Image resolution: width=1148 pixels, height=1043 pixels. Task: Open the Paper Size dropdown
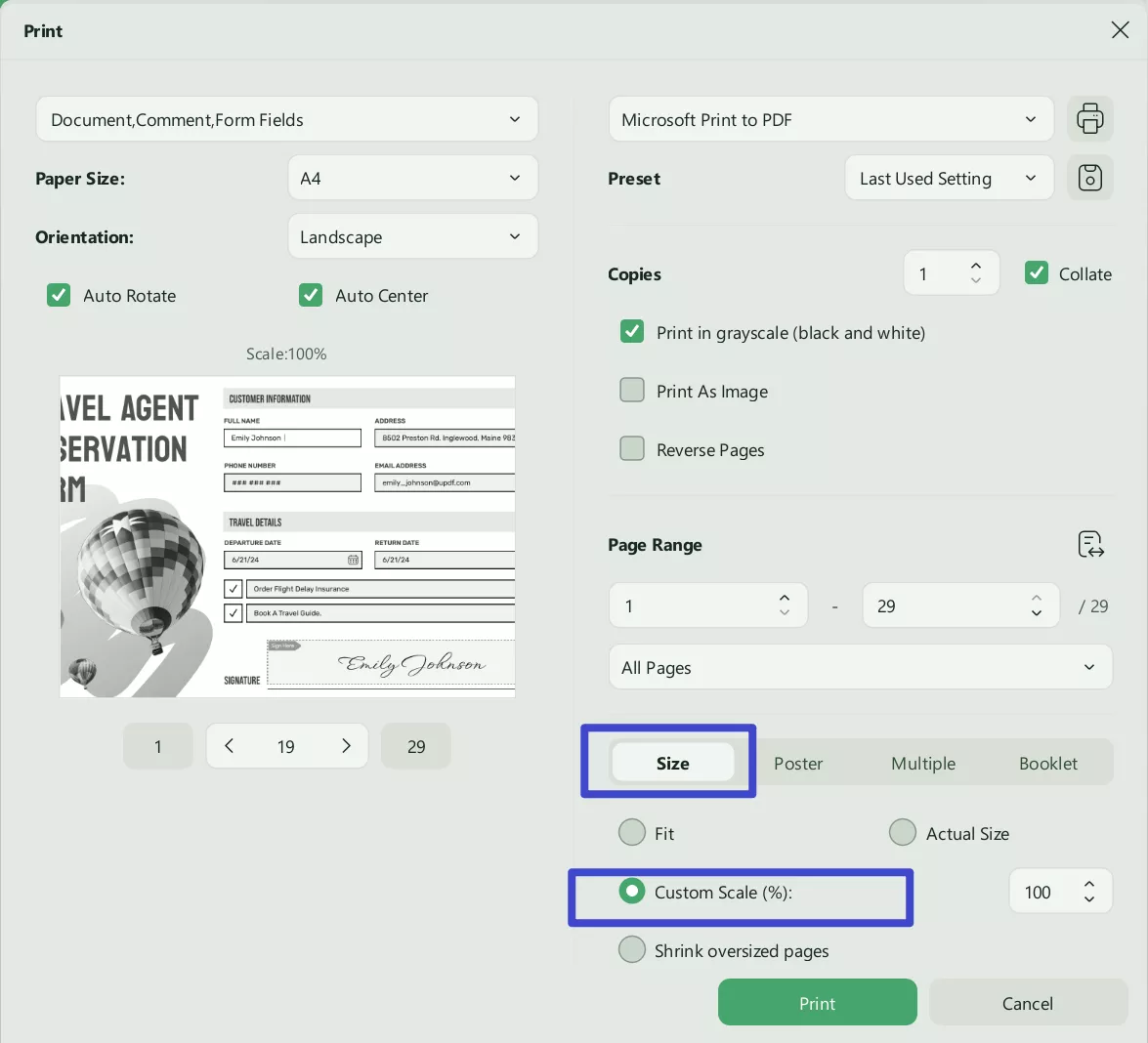point(412,177)
